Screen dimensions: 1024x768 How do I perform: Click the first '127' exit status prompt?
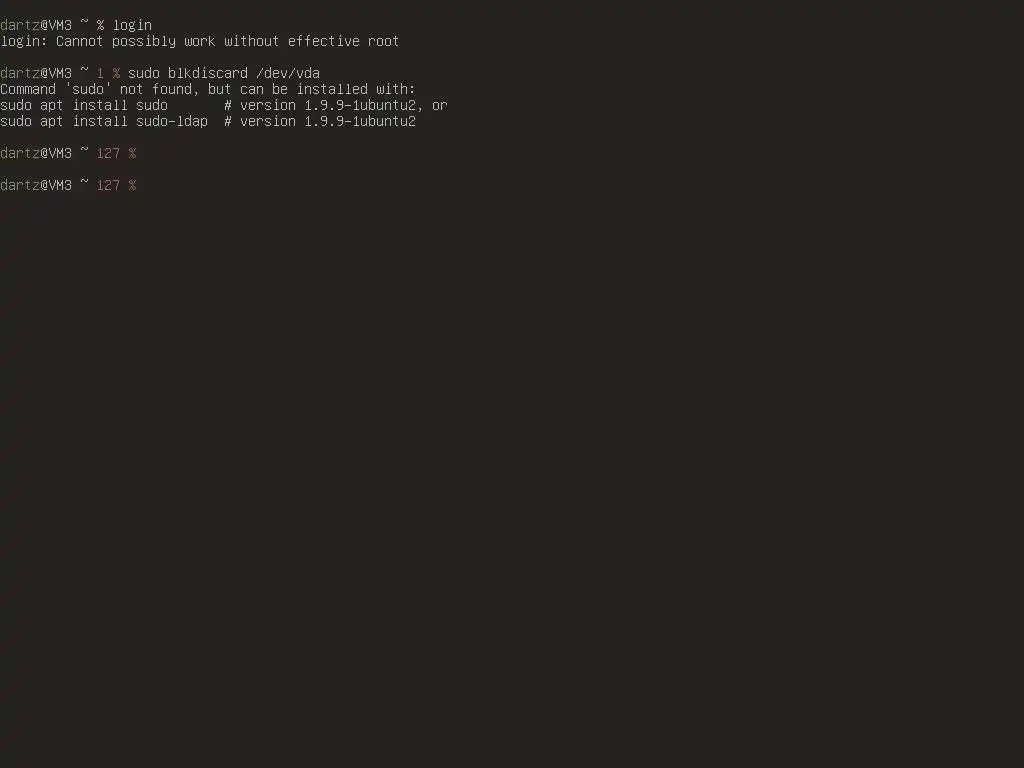108,153
